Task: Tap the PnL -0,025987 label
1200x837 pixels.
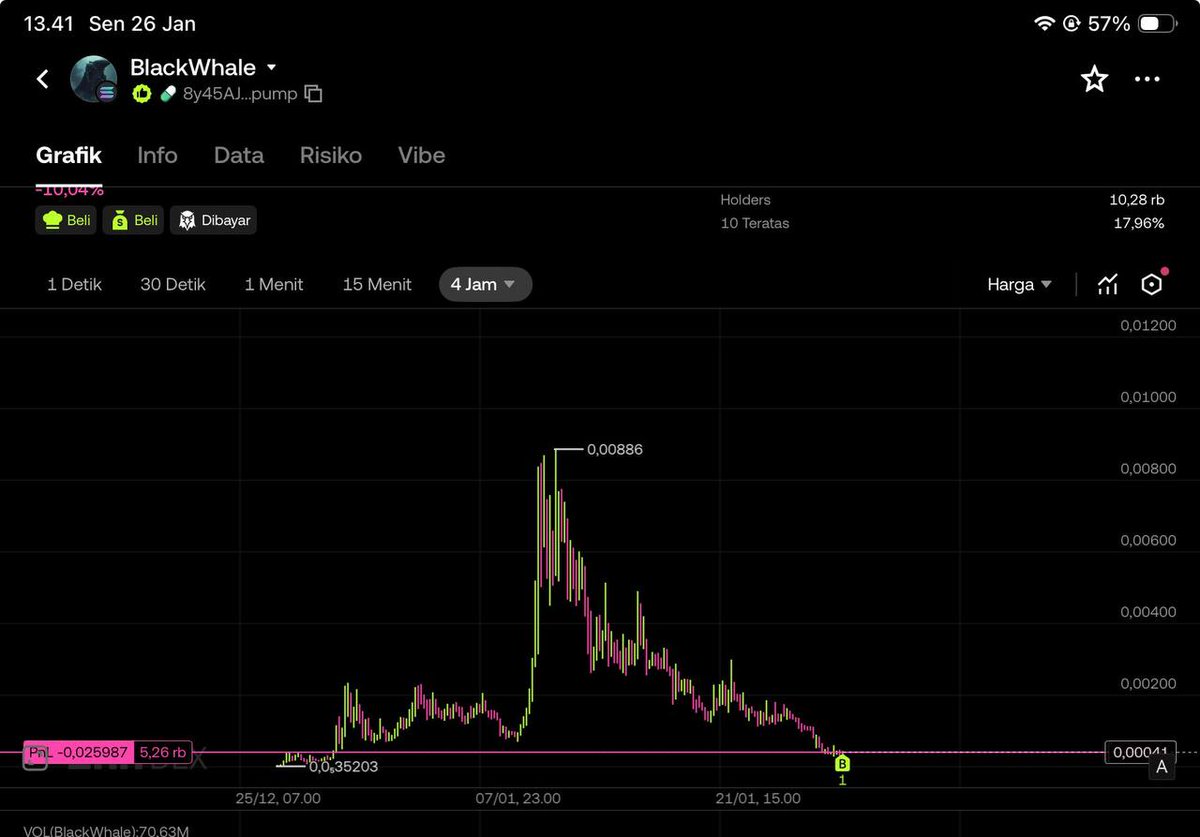Action: pos(78,752)
